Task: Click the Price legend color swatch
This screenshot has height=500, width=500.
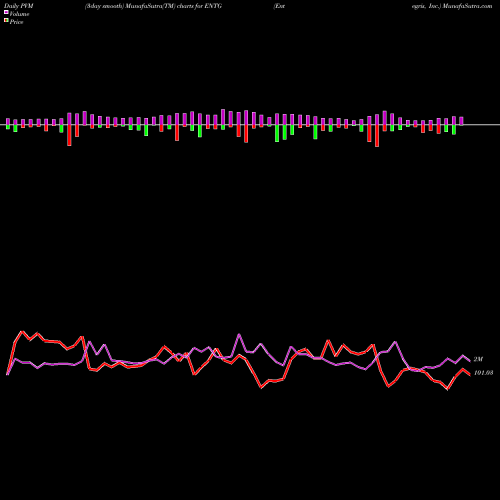Action: point(6,21)
